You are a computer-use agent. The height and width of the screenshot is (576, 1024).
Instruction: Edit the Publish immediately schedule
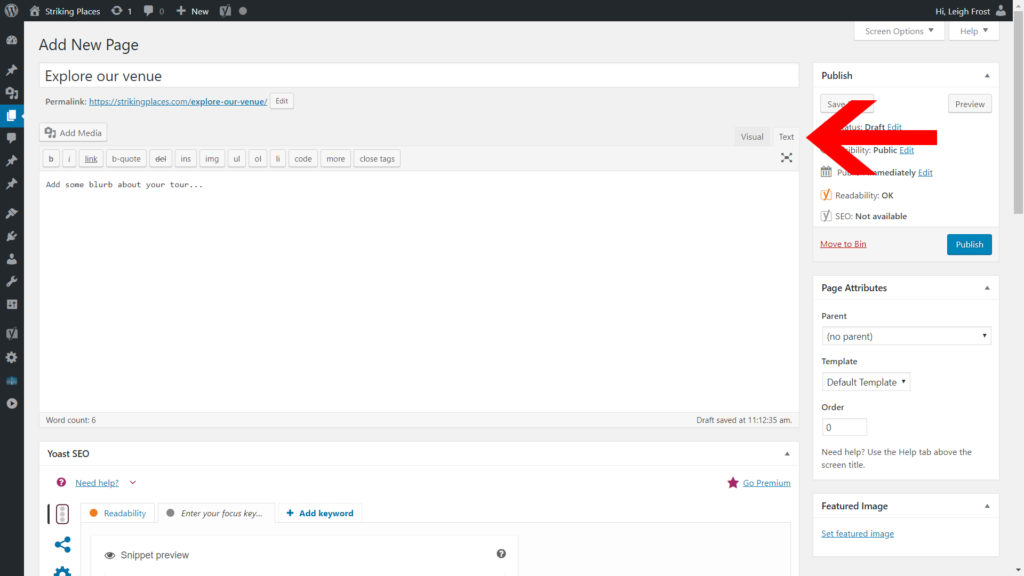point(925,172)
